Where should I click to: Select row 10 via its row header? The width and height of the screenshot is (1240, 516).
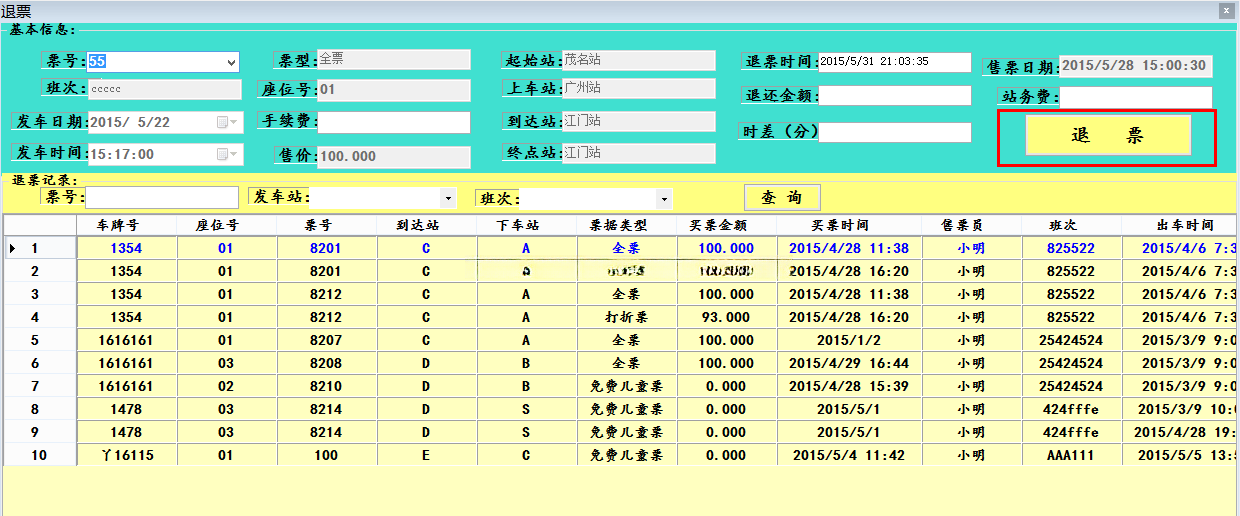(40, 455)
